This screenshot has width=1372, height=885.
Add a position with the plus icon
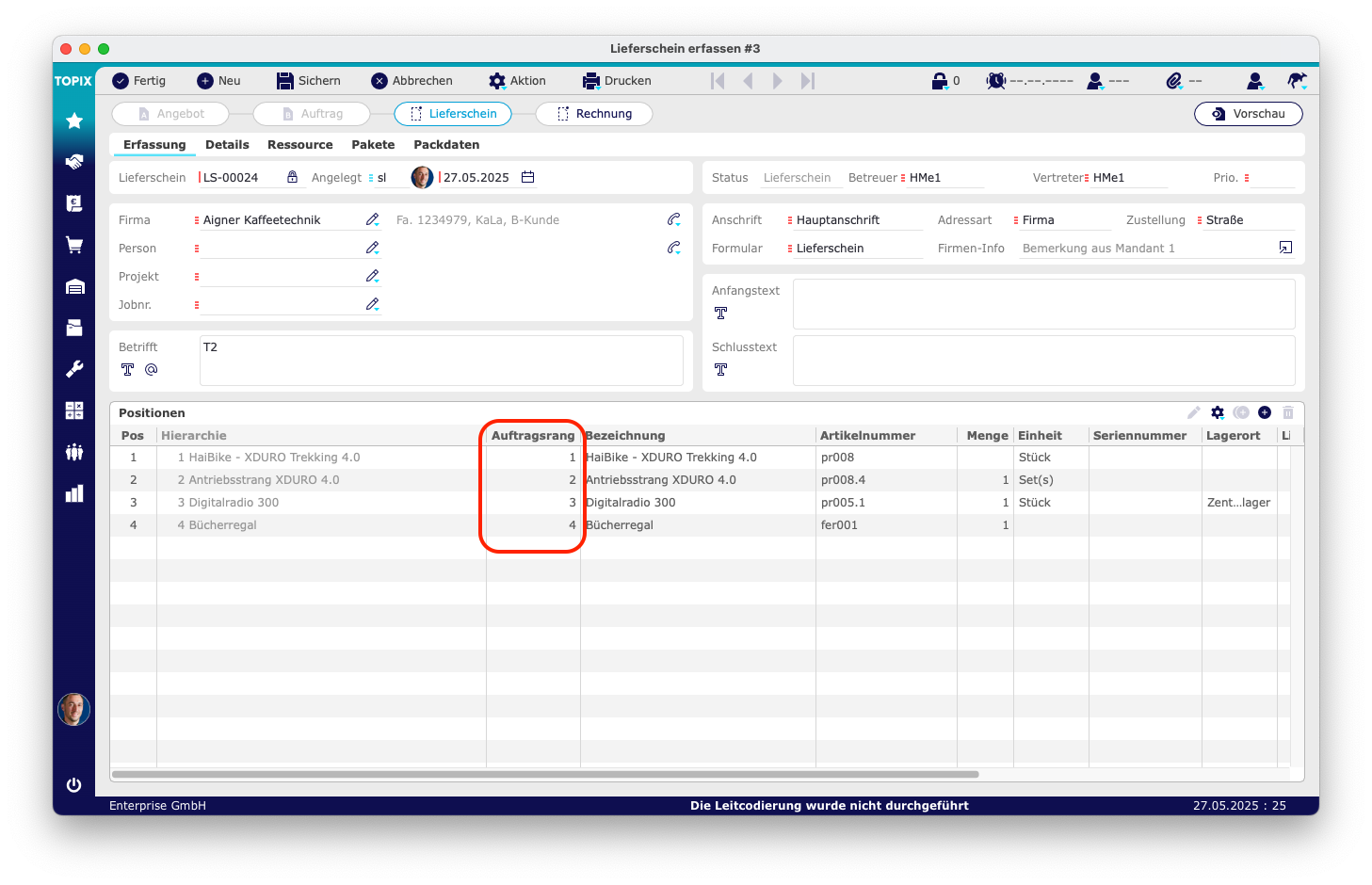click(x=1265, y=412)
